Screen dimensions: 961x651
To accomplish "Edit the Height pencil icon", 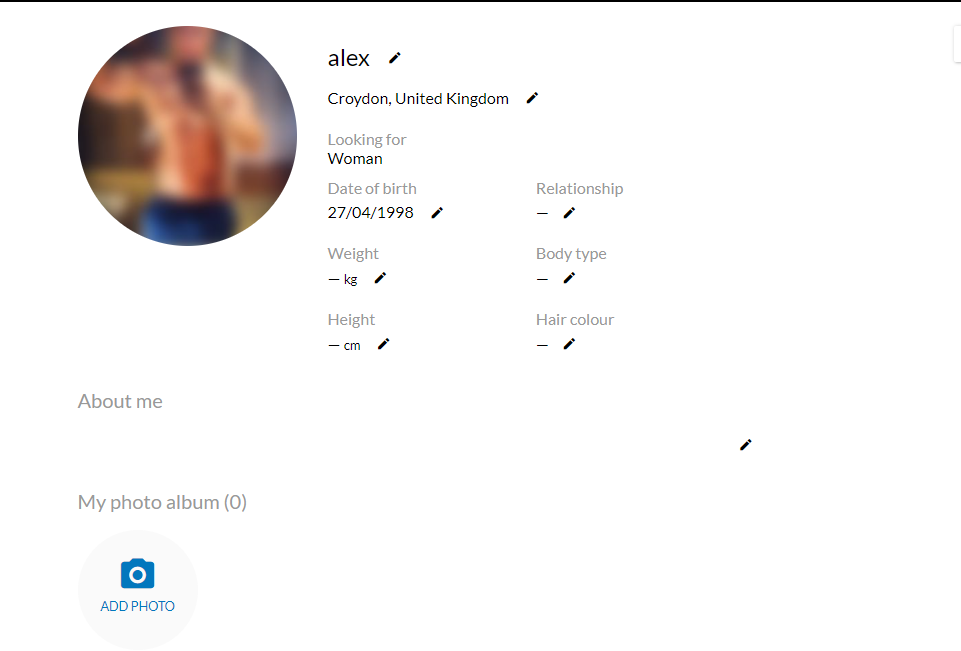I will click(x=383, y=344).
